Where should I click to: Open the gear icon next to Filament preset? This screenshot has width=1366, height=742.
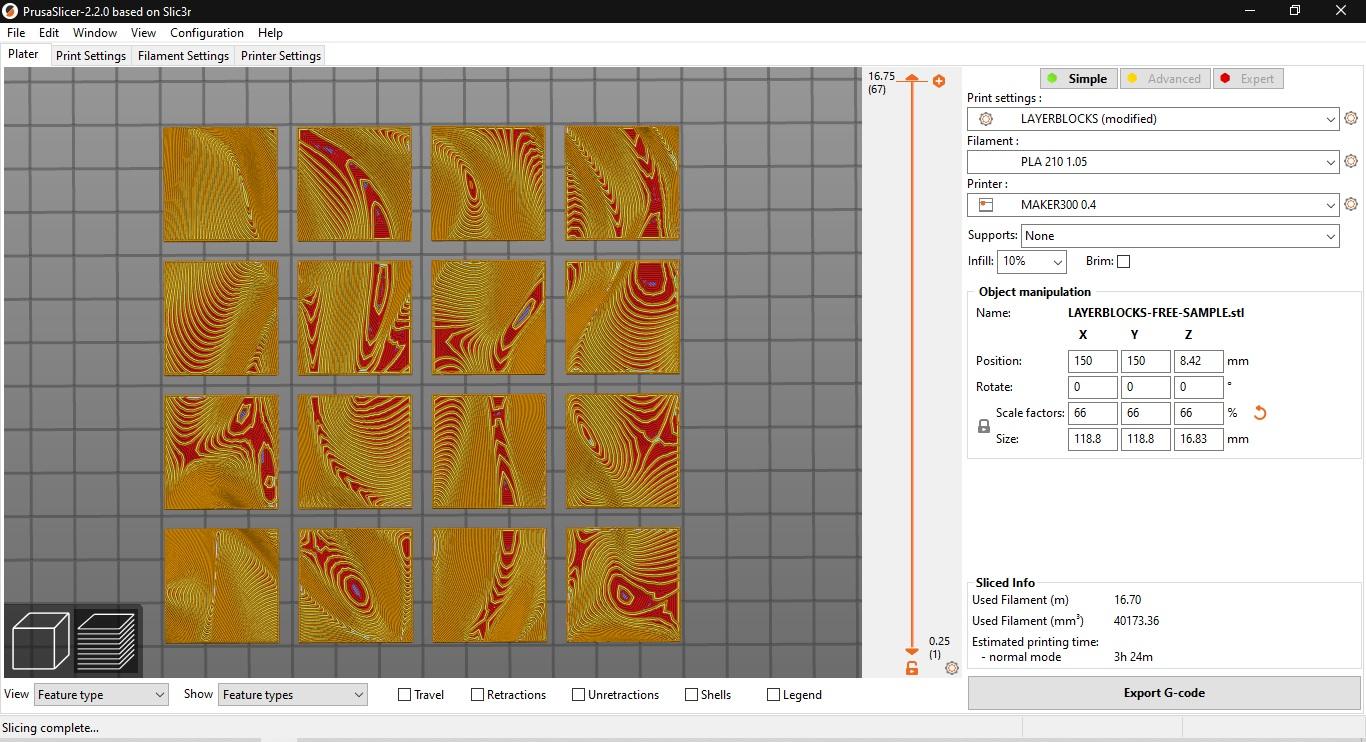click(x=1351, y=161)
